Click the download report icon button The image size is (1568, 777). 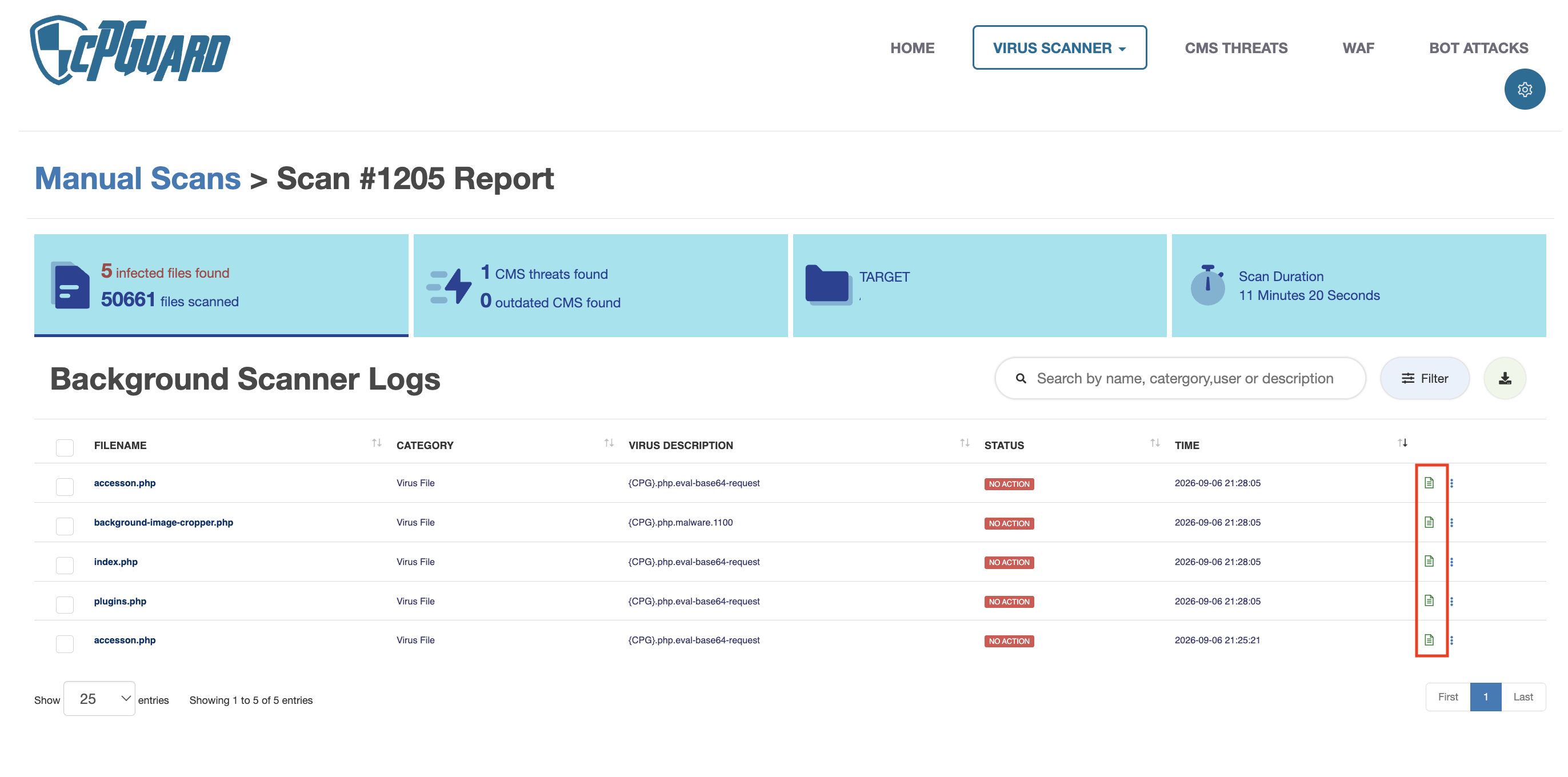[1505, 378]
